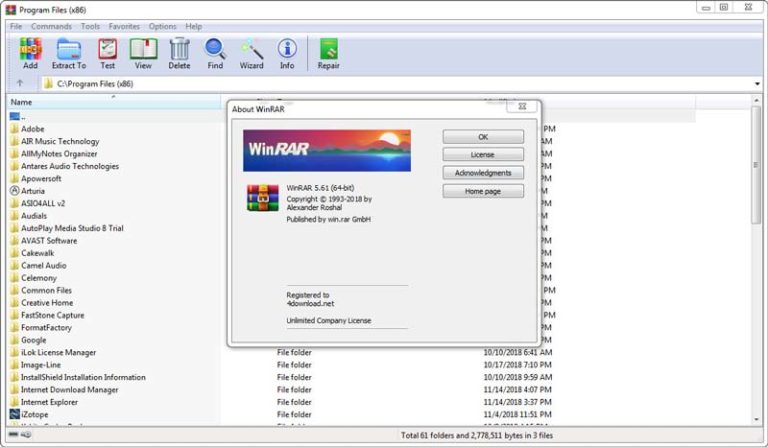This screenshot has width=768, height=447.
Task: Click the 11/4/2018 11:51 PM date cell
Action: tap(519, 414)
